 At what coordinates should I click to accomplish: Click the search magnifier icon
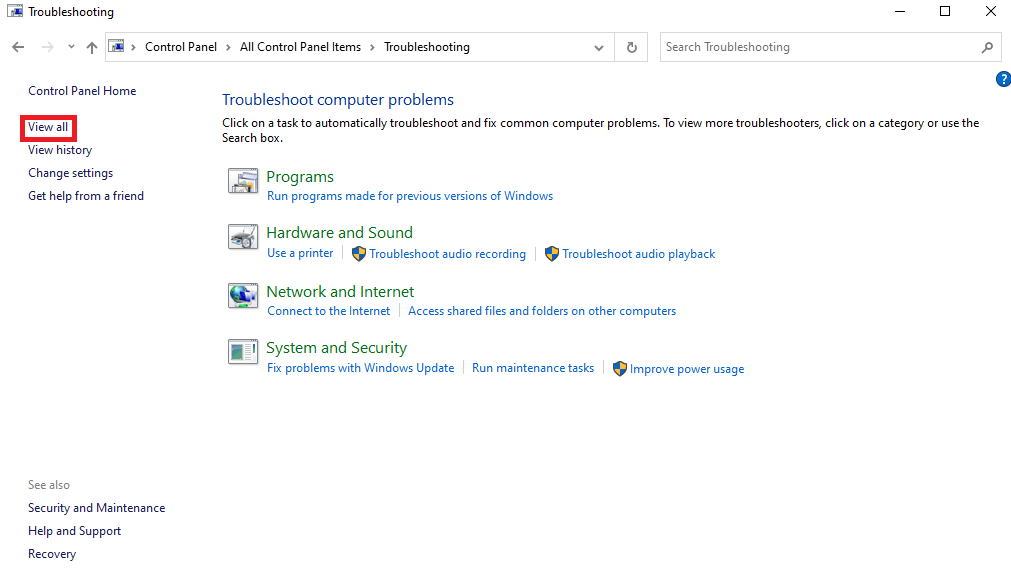[x=987, y=47]
